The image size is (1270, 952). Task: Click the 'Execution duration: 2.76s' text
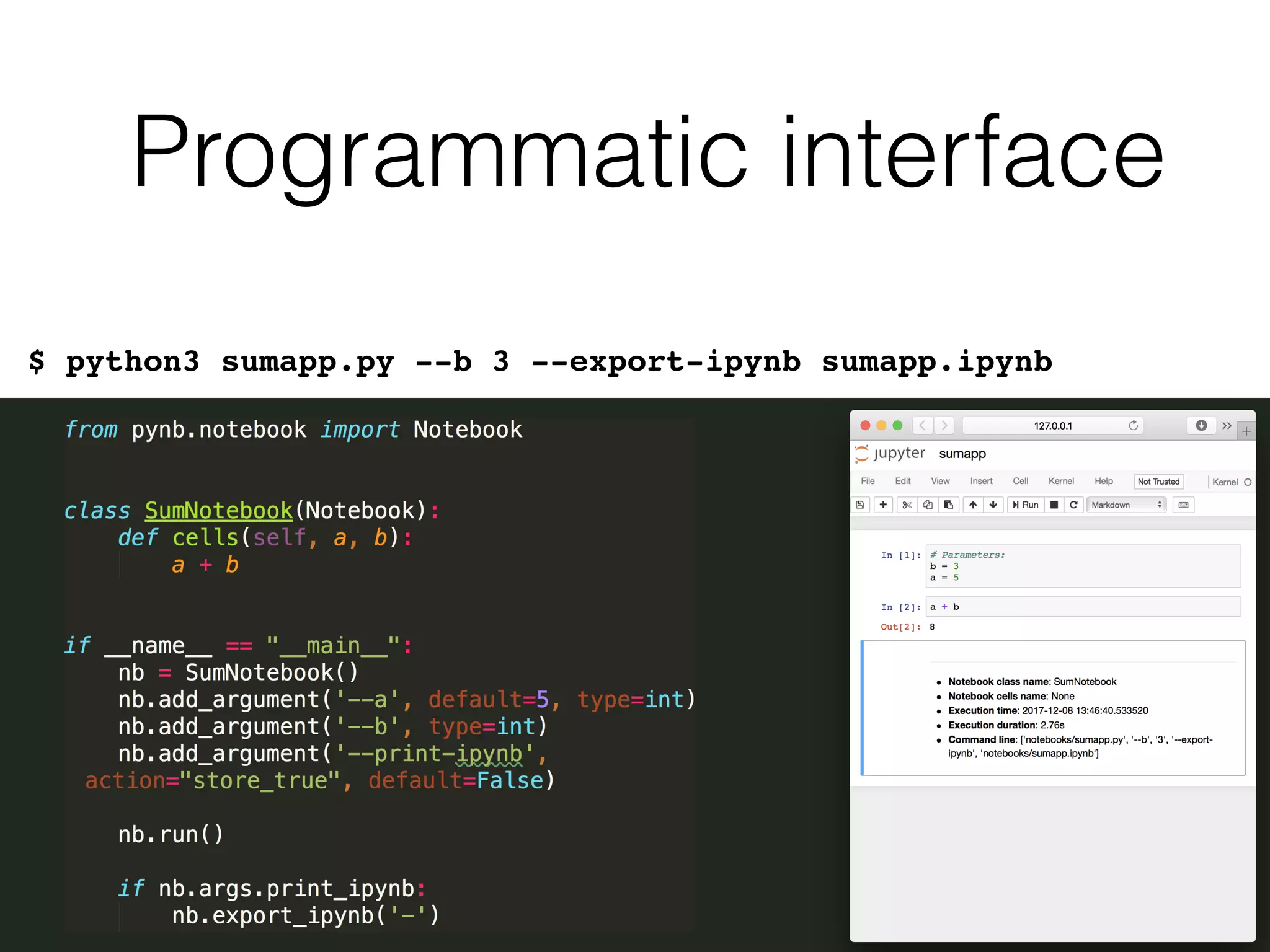pos(1006,725)
